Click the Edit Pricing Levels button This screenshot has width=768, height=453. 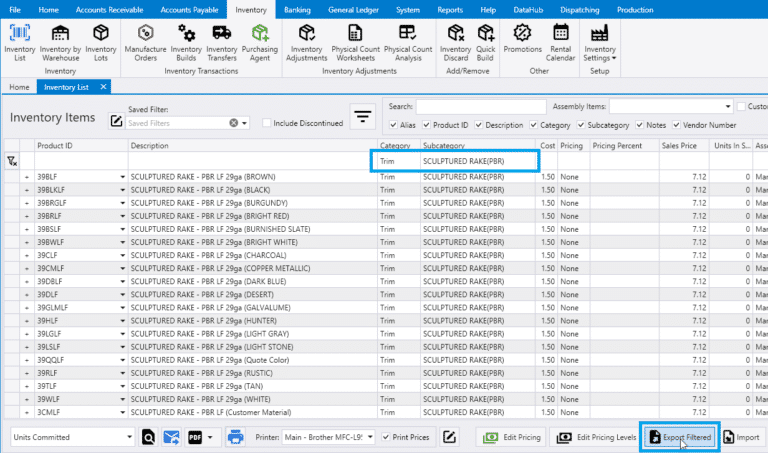596,437
